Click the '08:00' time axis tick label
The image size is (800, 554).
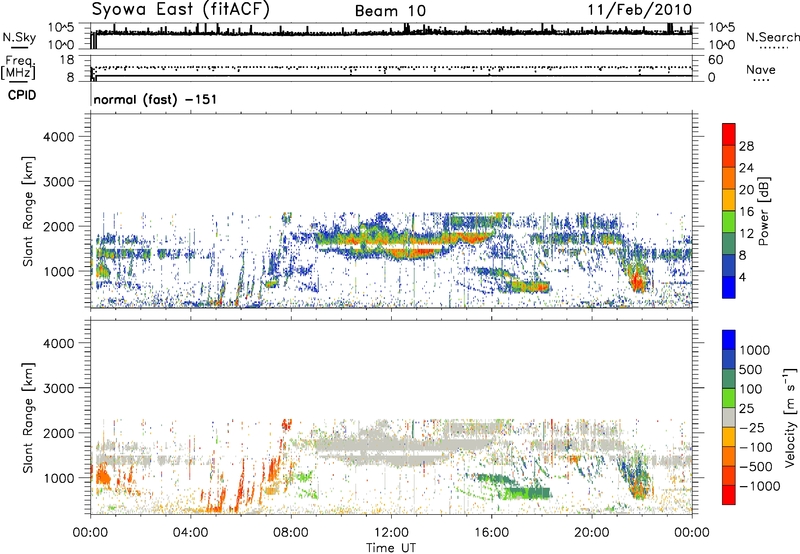[291, 533]
